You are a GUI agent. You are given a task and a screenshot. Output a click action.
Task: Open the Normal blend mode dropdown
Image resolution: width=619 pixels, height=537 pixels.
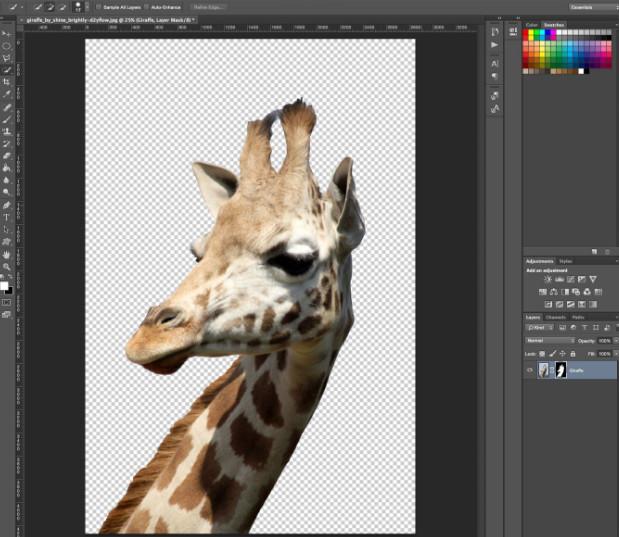tap(550, 340)
